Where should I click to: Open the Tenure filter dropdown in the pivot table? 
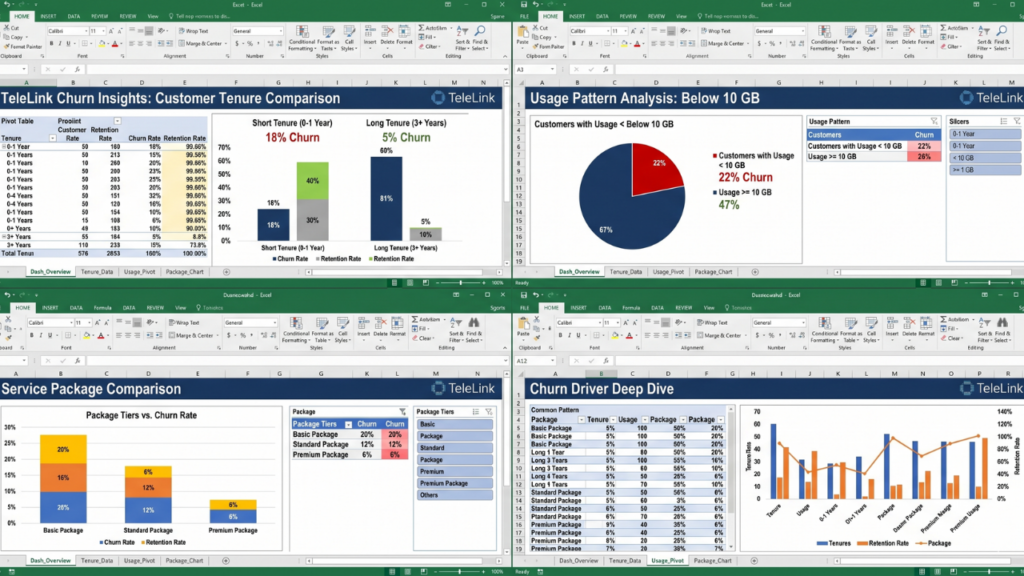pyautogui.click(x=52, y=138)
